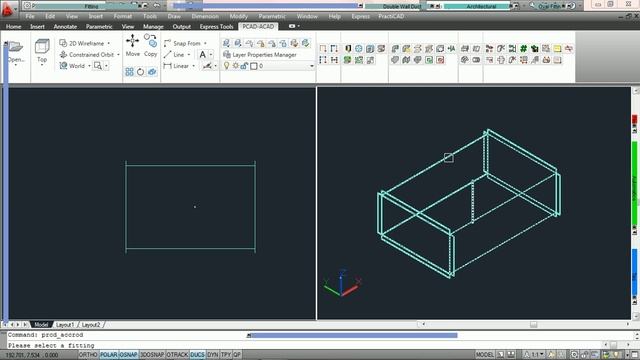Expand the 2D Wireframe dropdown arrow
Screen dimensions: 640x360
coord(109,43)
